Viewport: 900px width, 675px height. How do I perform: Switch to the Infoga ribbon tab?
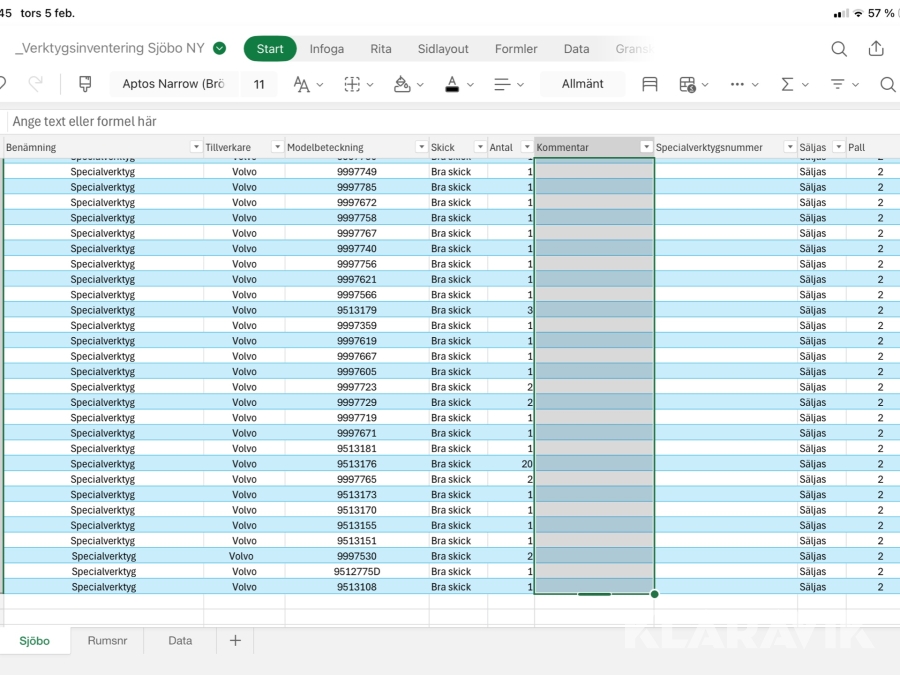coord(326,49)
